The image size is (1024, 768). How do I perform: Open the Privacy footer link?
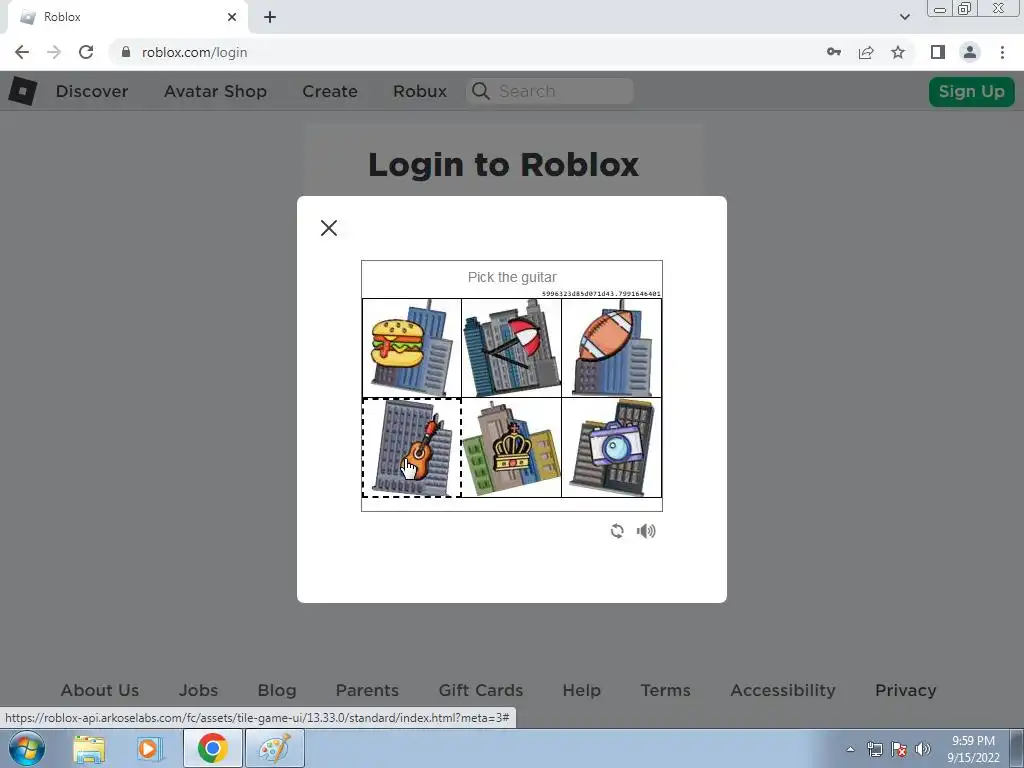pyautogui.click(x=906, y=690)
